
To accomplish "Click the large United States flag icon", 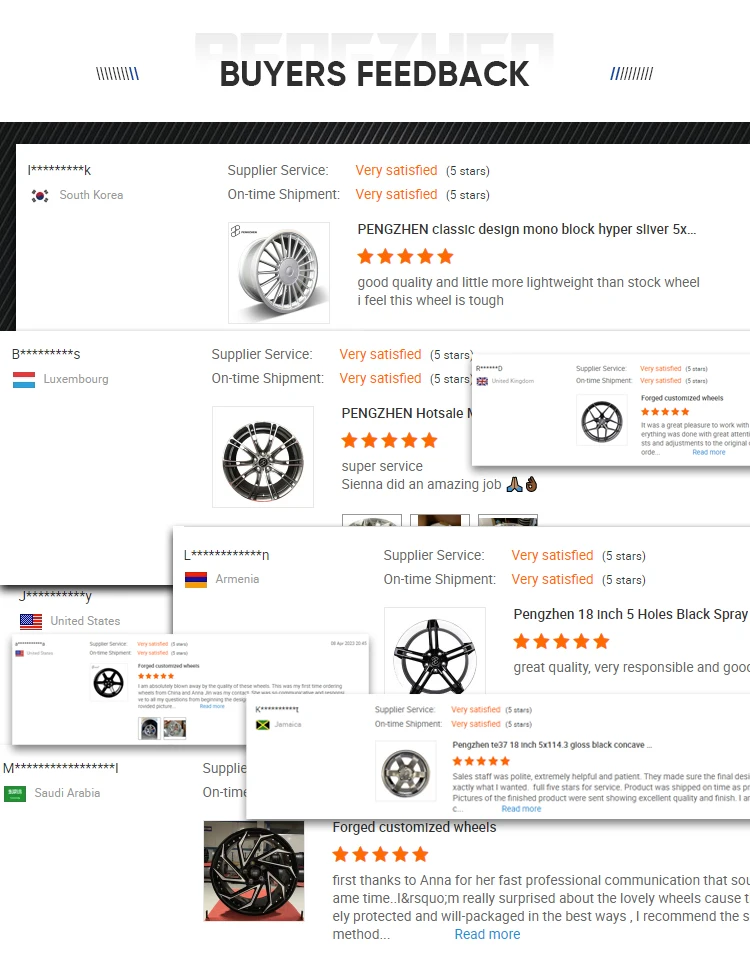I will click(x=31, y=621).
